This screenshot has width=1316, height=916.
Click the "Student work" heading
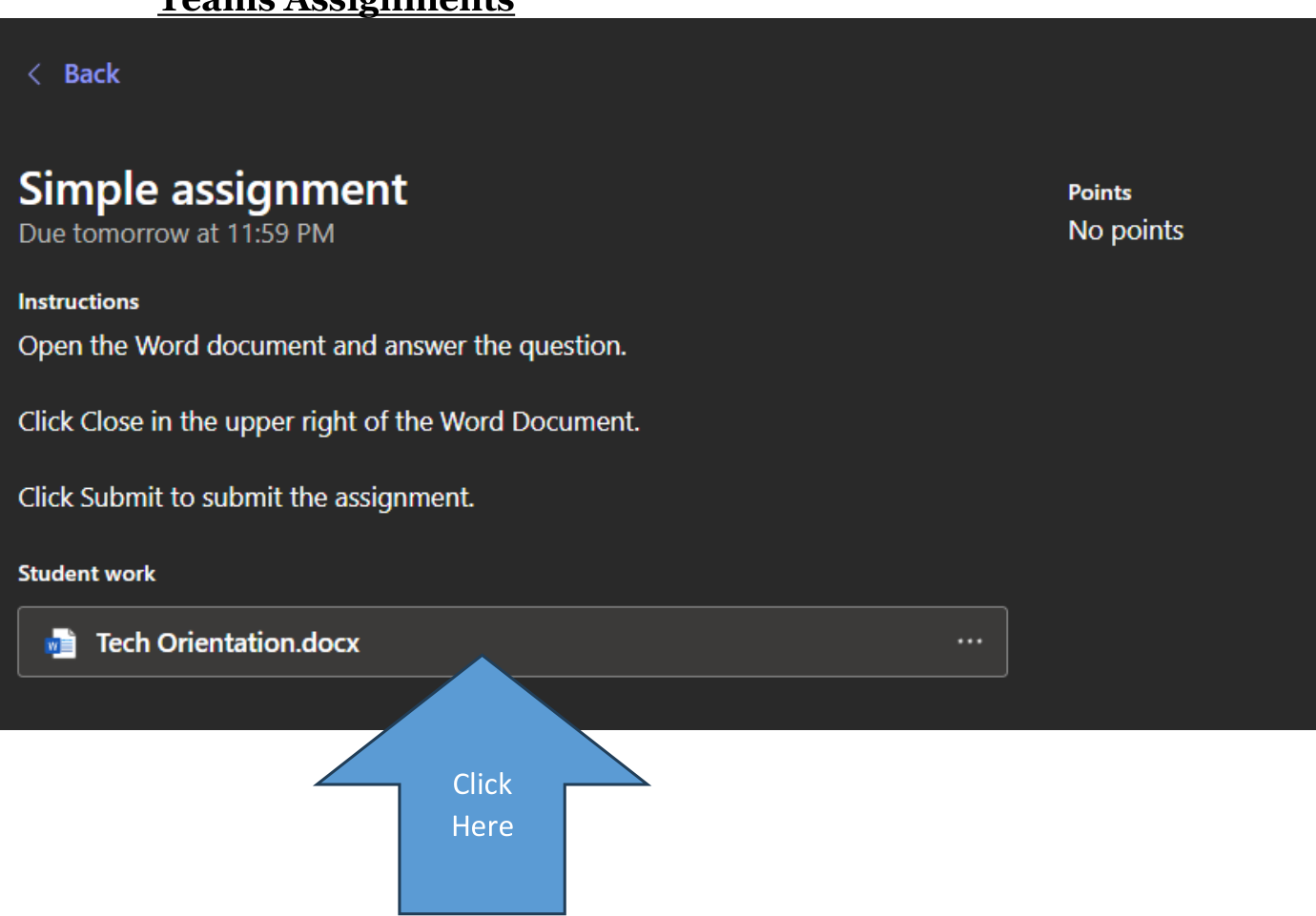click(87, 573)
